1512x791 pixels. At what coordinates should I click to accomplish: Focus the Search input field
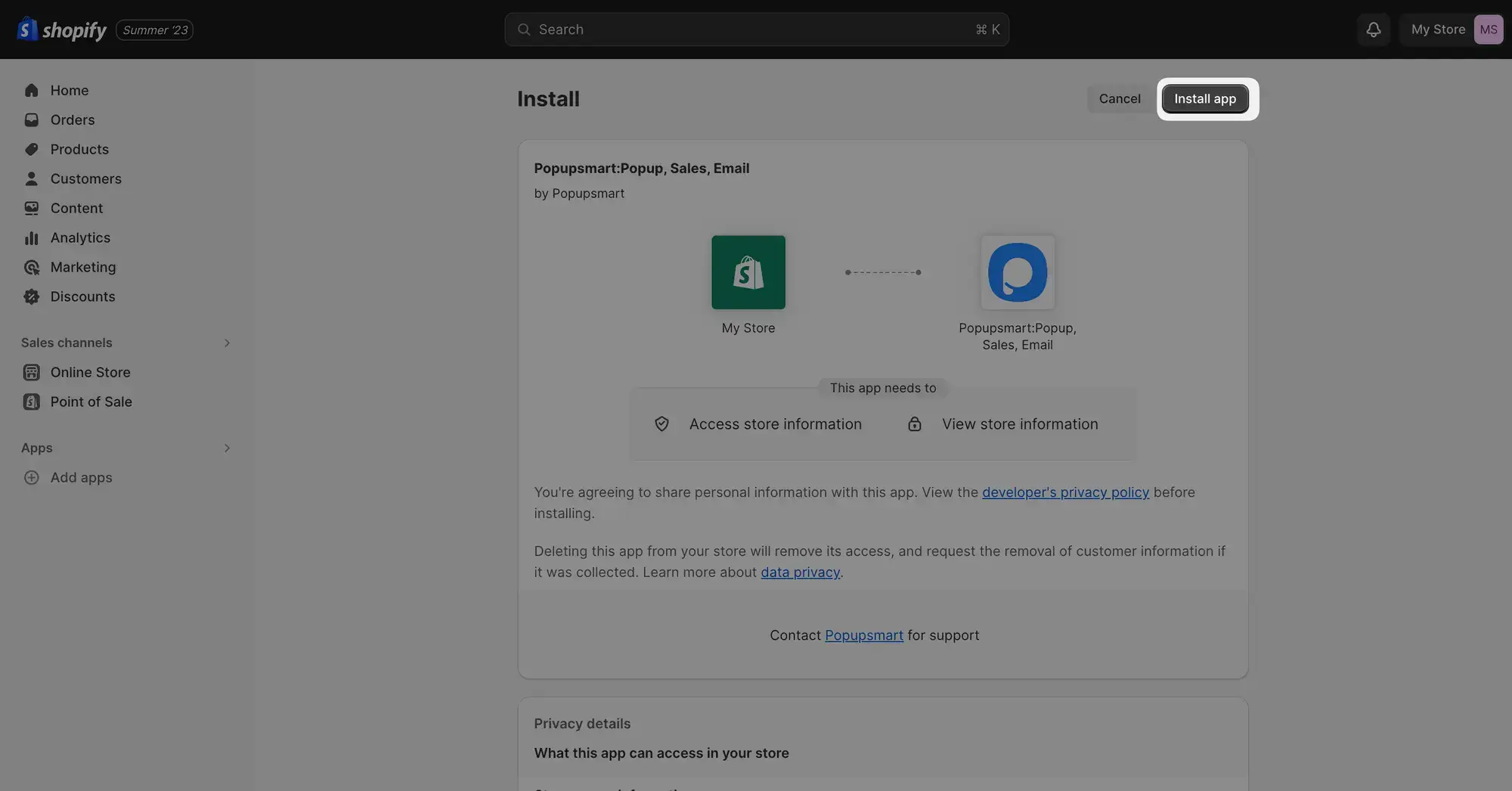(x=757, y=29)
